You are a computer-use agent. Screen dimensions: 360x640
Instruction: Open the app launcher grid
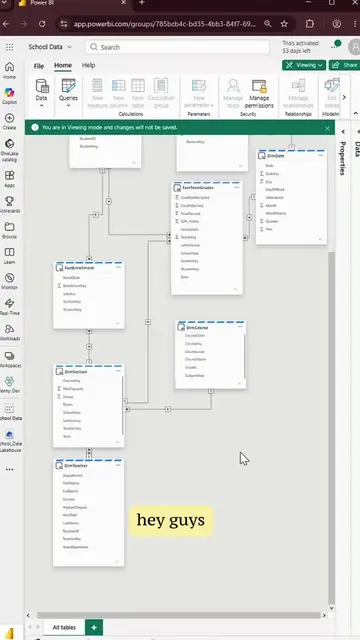9,47
